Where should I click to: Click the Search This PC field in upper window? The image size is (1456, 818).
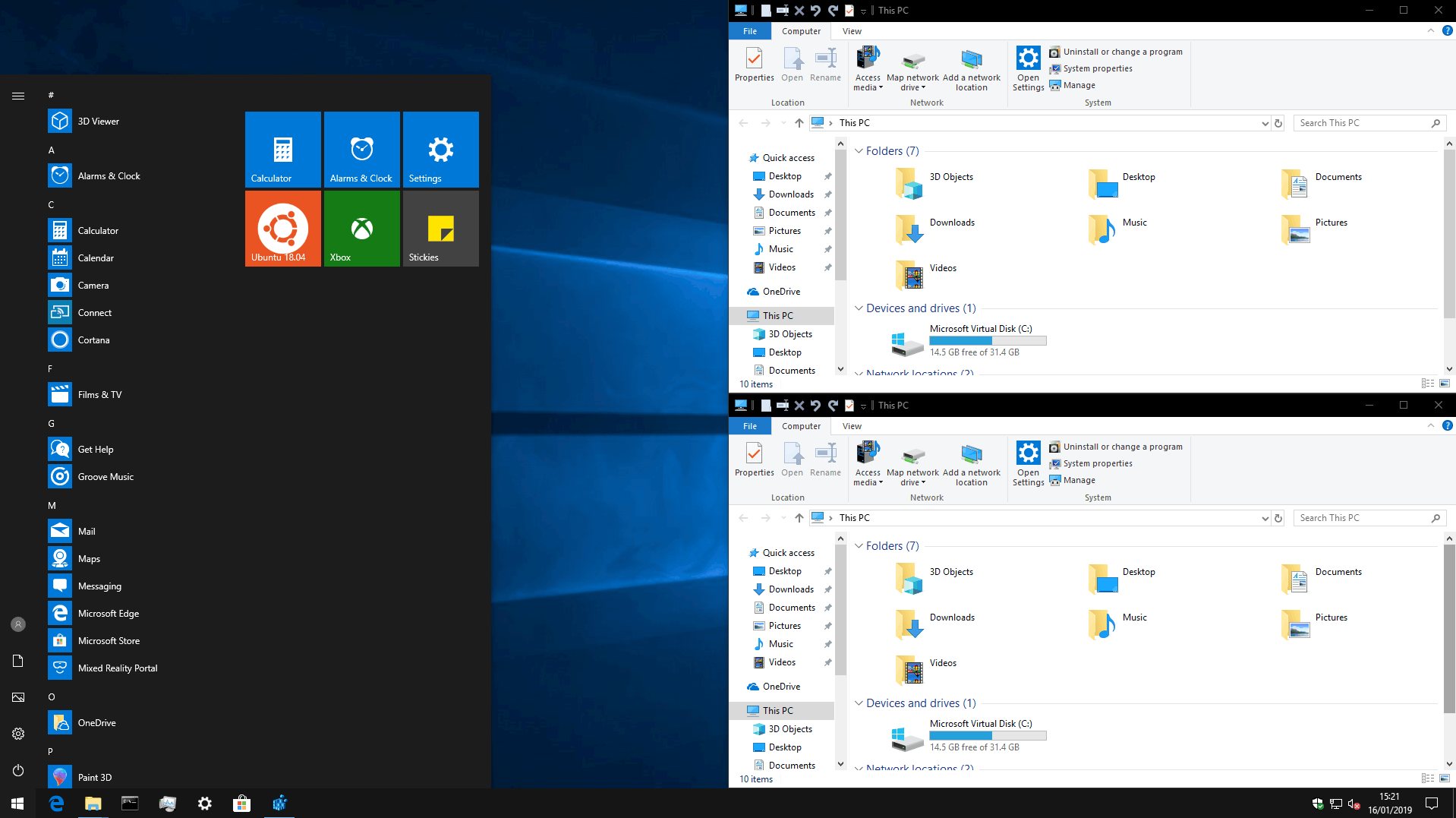1361,123
